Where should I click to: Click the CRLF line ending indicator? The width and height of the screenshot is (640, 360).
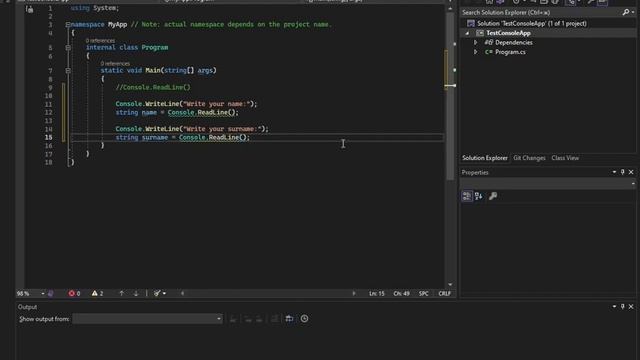444,293
